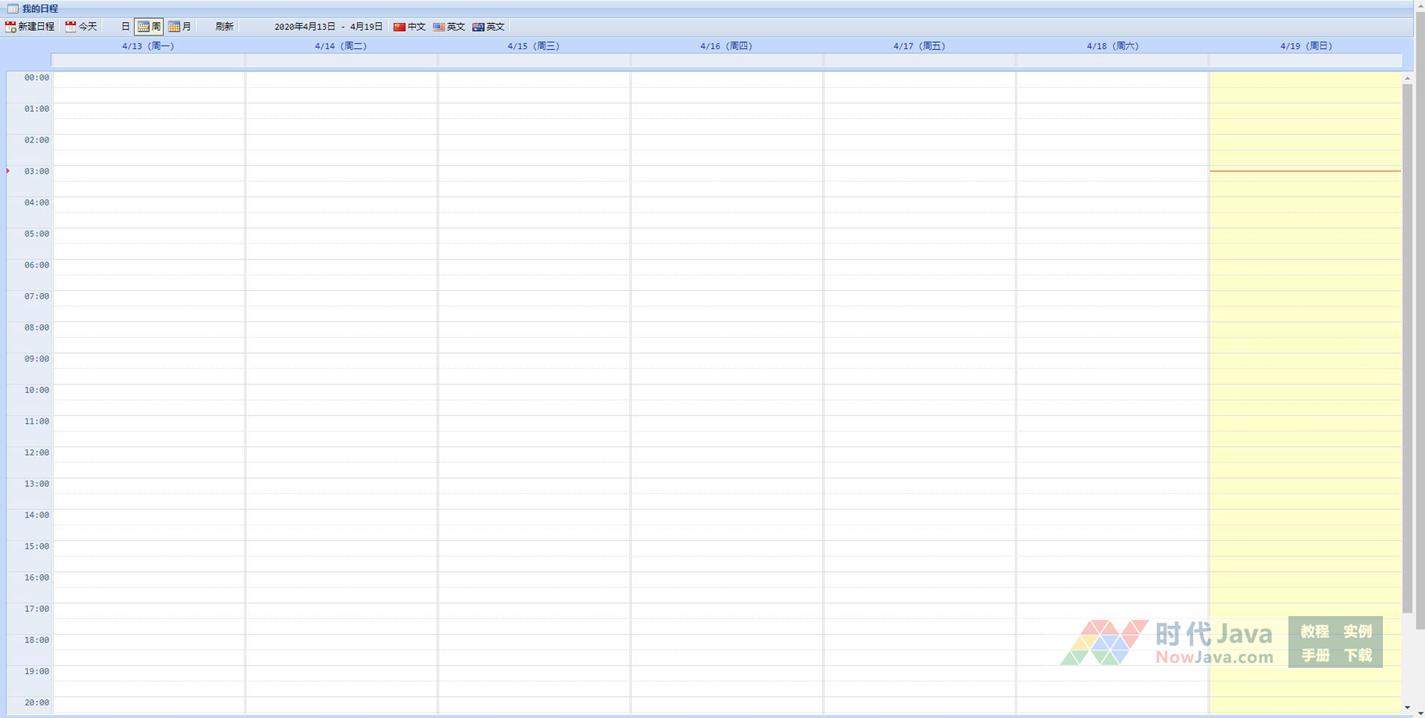The width and height of the screenshot is (1425, 718).
Task: Select the Chinese flag 中文 language
Action: 400,27
